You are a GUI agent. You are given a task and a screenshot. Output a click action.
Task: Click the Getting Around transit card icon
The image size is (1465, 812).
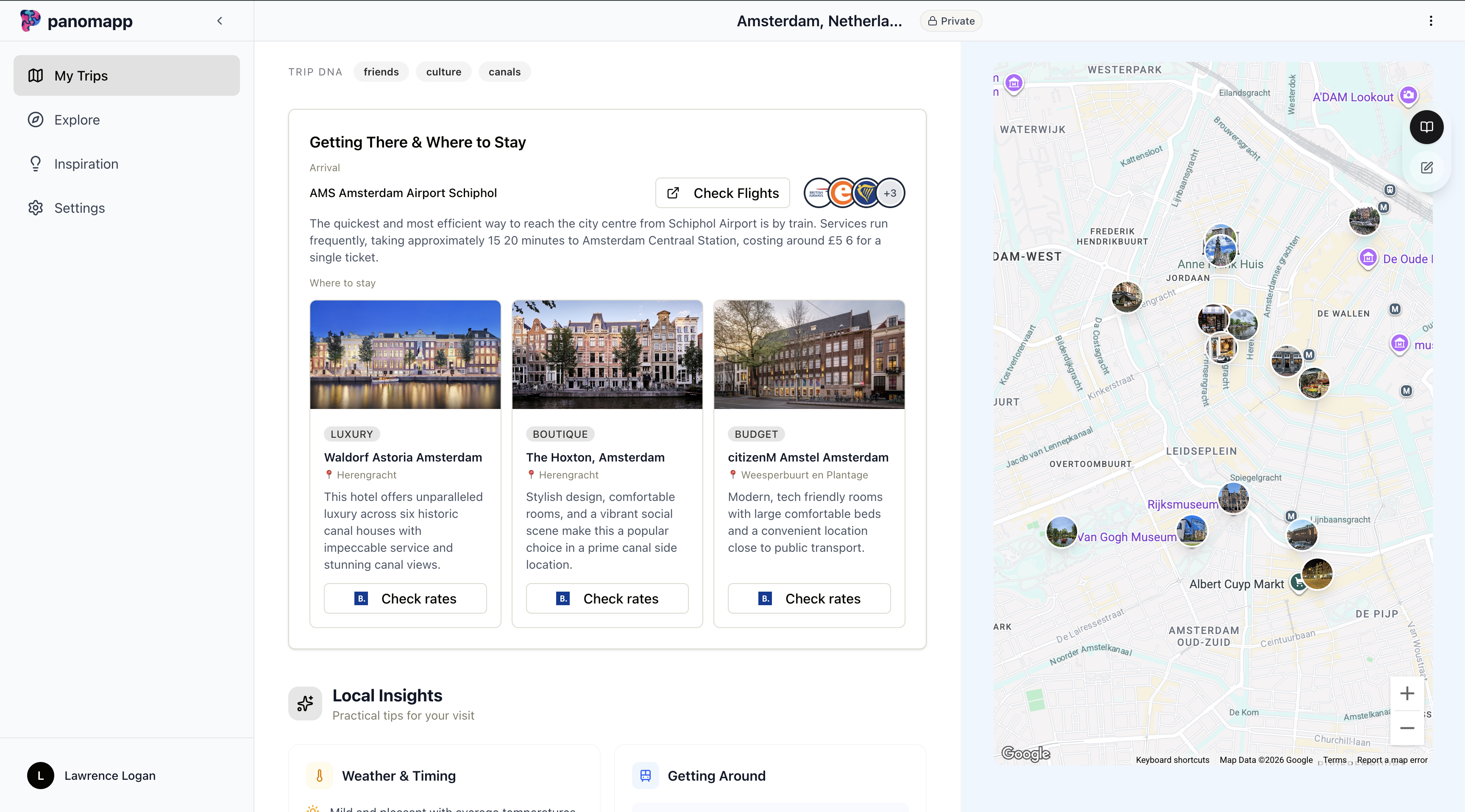pos(645,775)
